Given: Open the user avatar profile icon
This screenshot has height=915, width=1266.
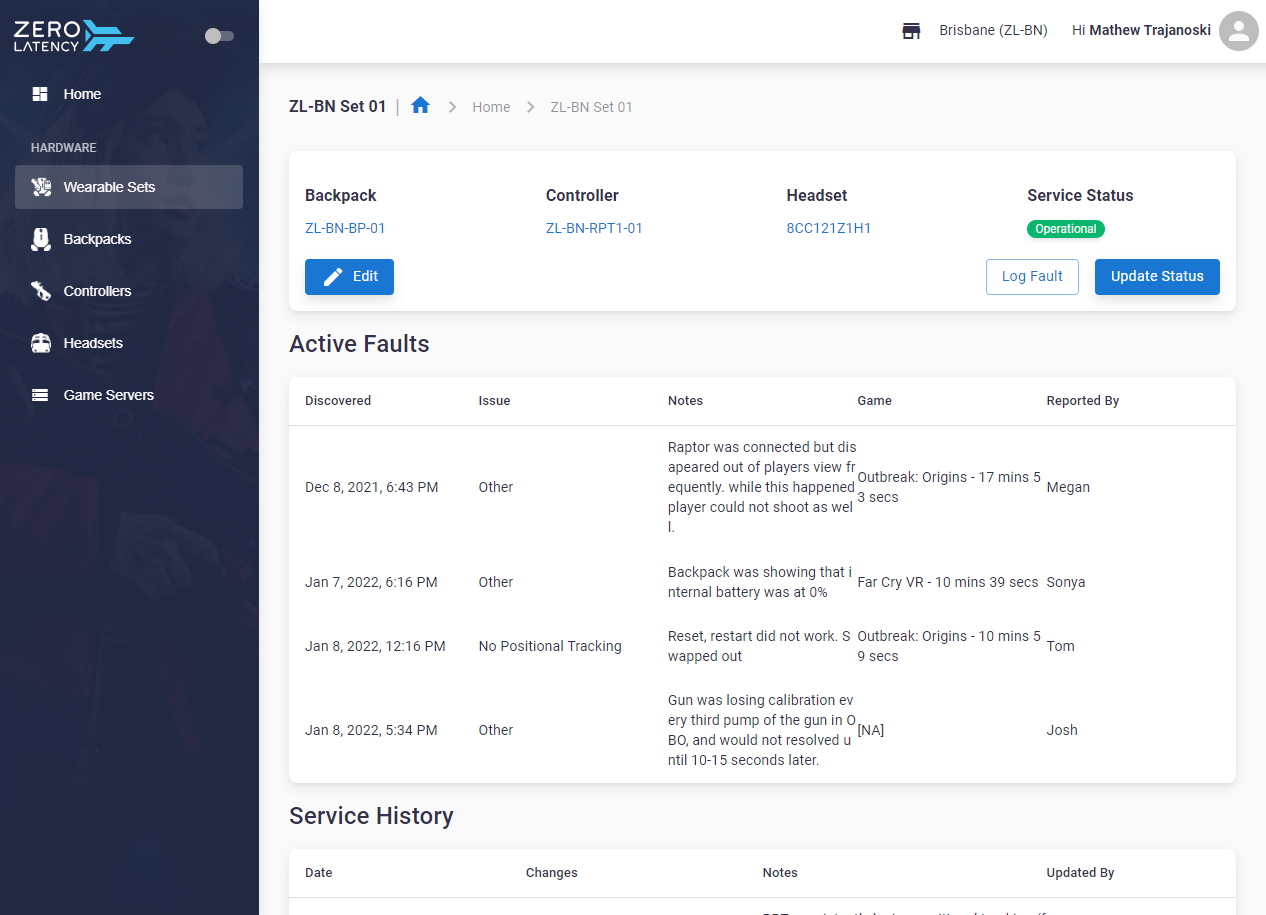Looking at the screenshot, I should [x=1239, y=31].
